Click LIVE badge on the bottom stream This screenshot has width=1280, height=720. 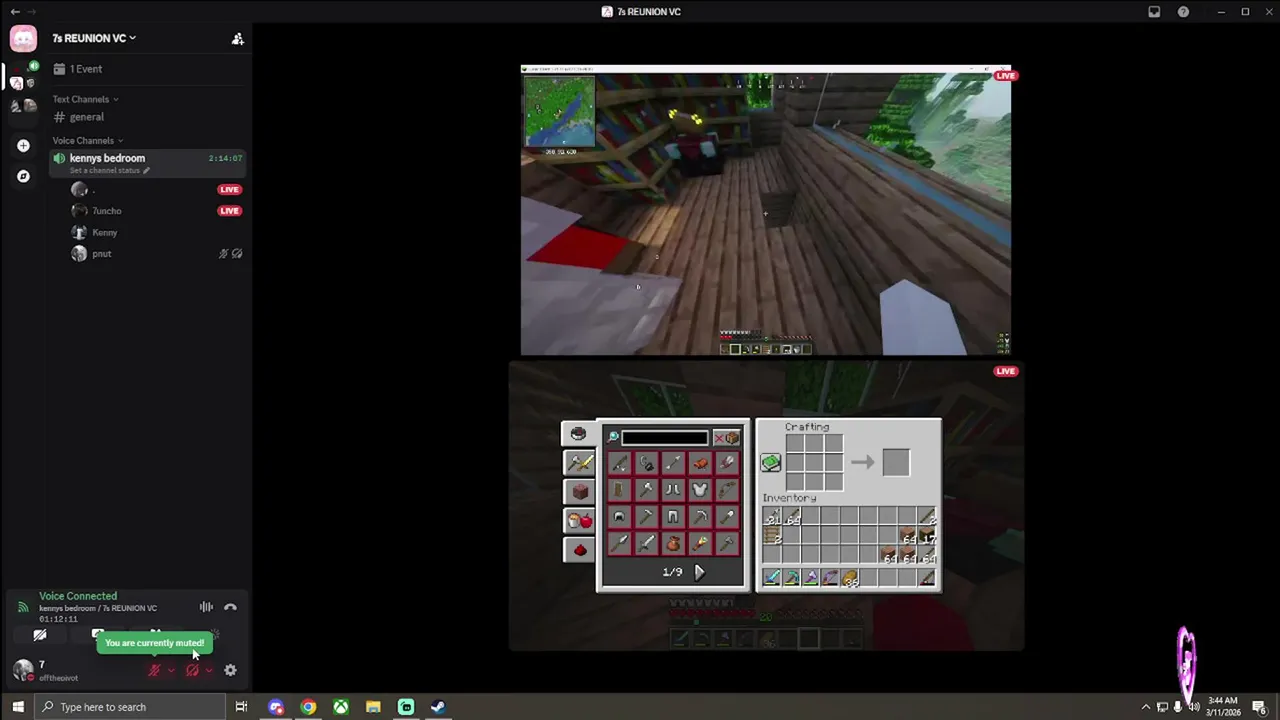tap(1005, 371)
